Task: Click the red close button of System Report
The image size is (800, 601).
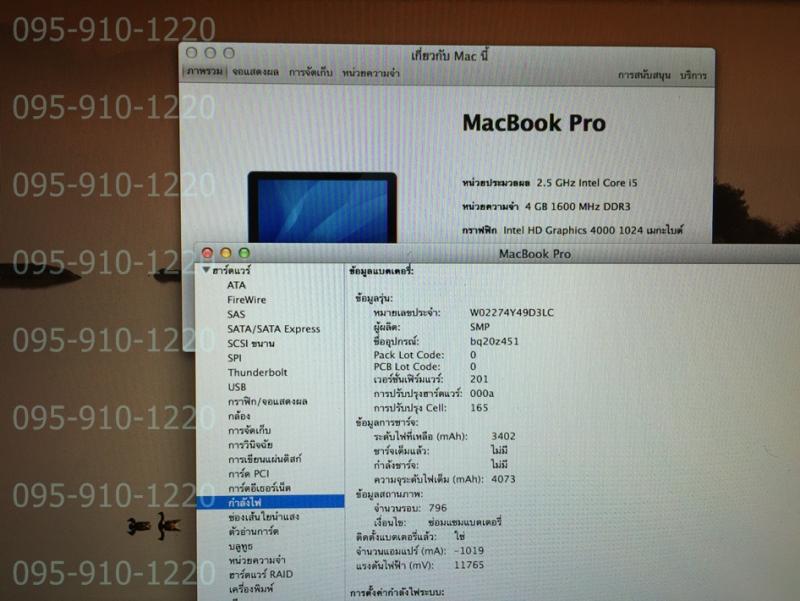Action: 207,253
